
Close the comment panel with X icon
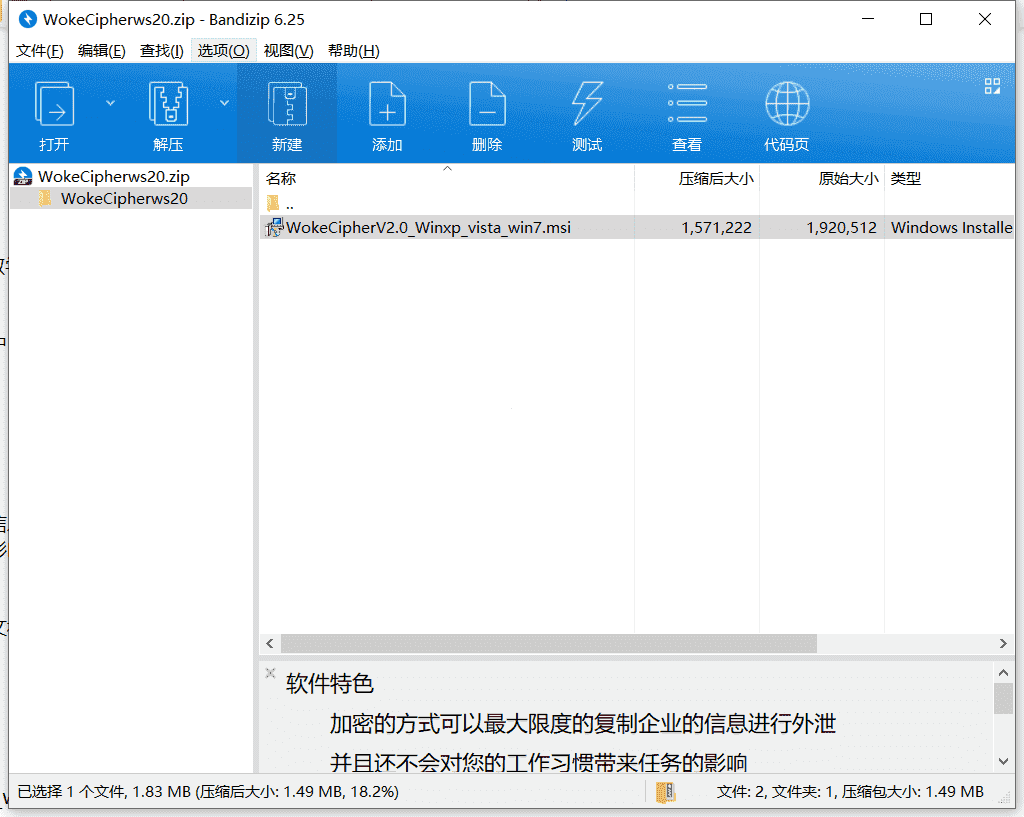pyautogui.click(x=270, y=673)
